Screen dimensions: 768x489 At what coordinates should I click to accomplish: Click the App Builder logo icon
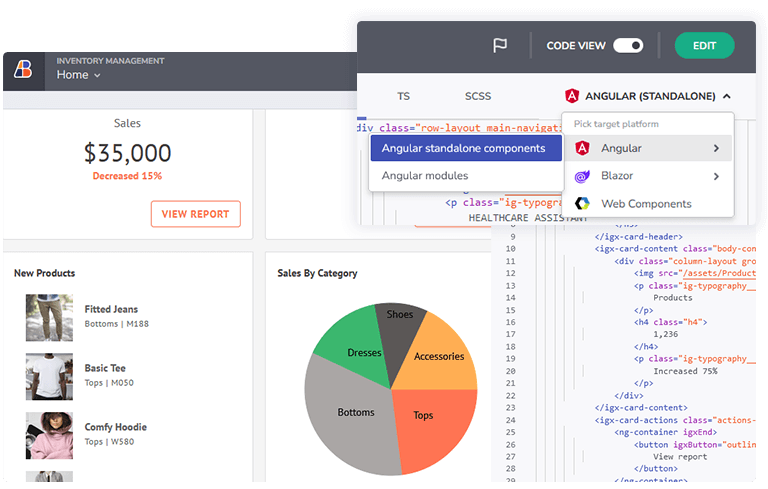23,69
